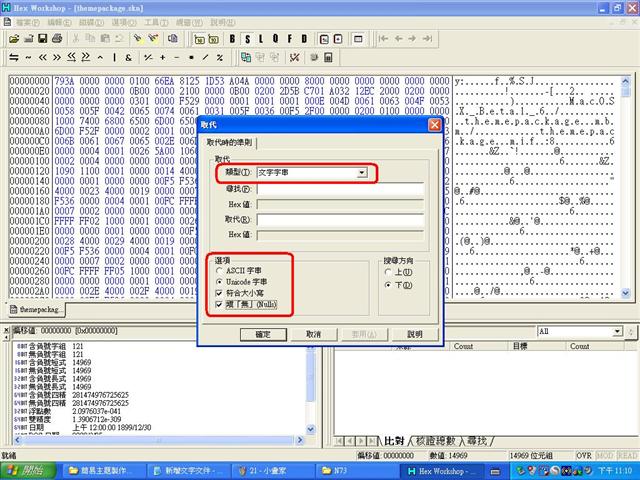Select the themepackag file tab

[35, 309]
